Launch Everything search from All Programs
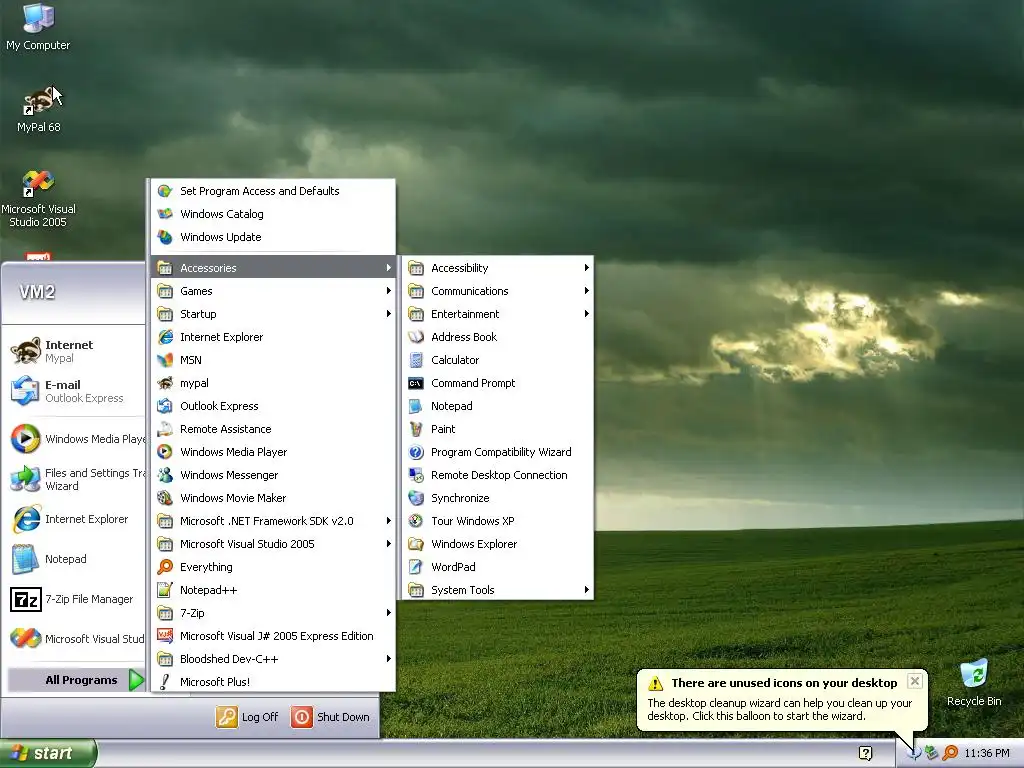The image size is (1024, 768). tap(273, 567)
